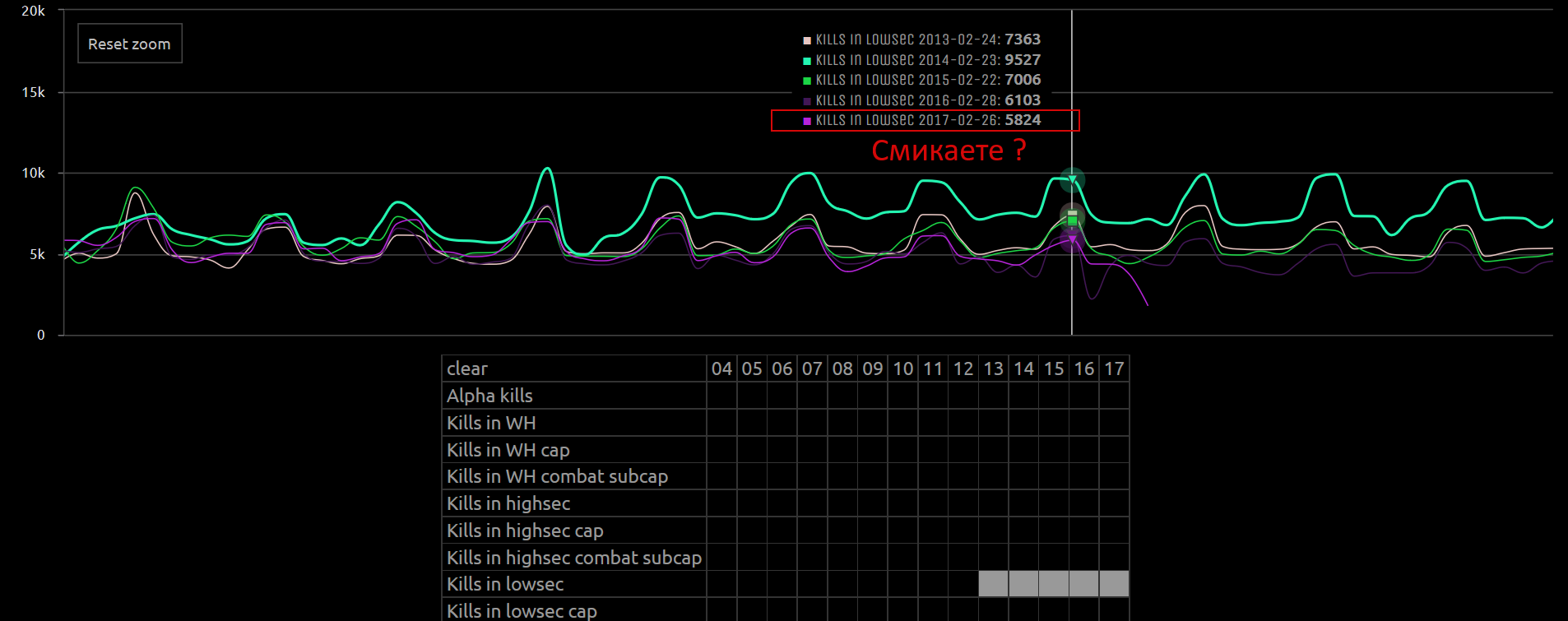
Task: Click the year column header 09
Action: pyautogui.click(x=873, y=368)
